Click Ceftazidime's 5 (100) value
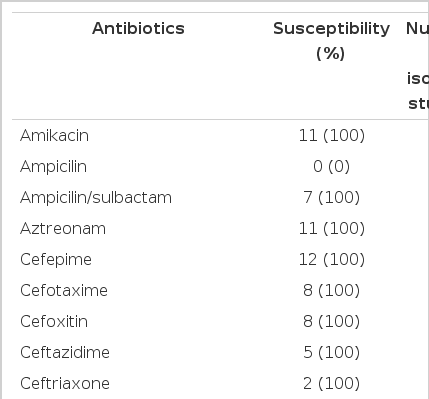This screenshot has height=399, width=429. (x=331, y=352)
